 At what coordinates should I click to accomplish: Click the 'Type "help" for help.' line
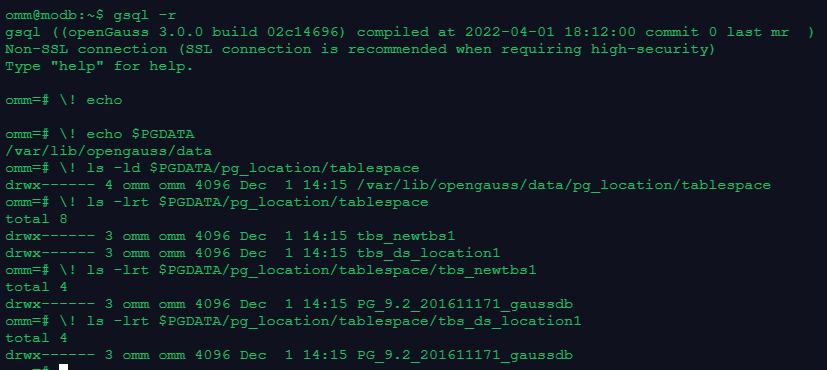point(99,66)
